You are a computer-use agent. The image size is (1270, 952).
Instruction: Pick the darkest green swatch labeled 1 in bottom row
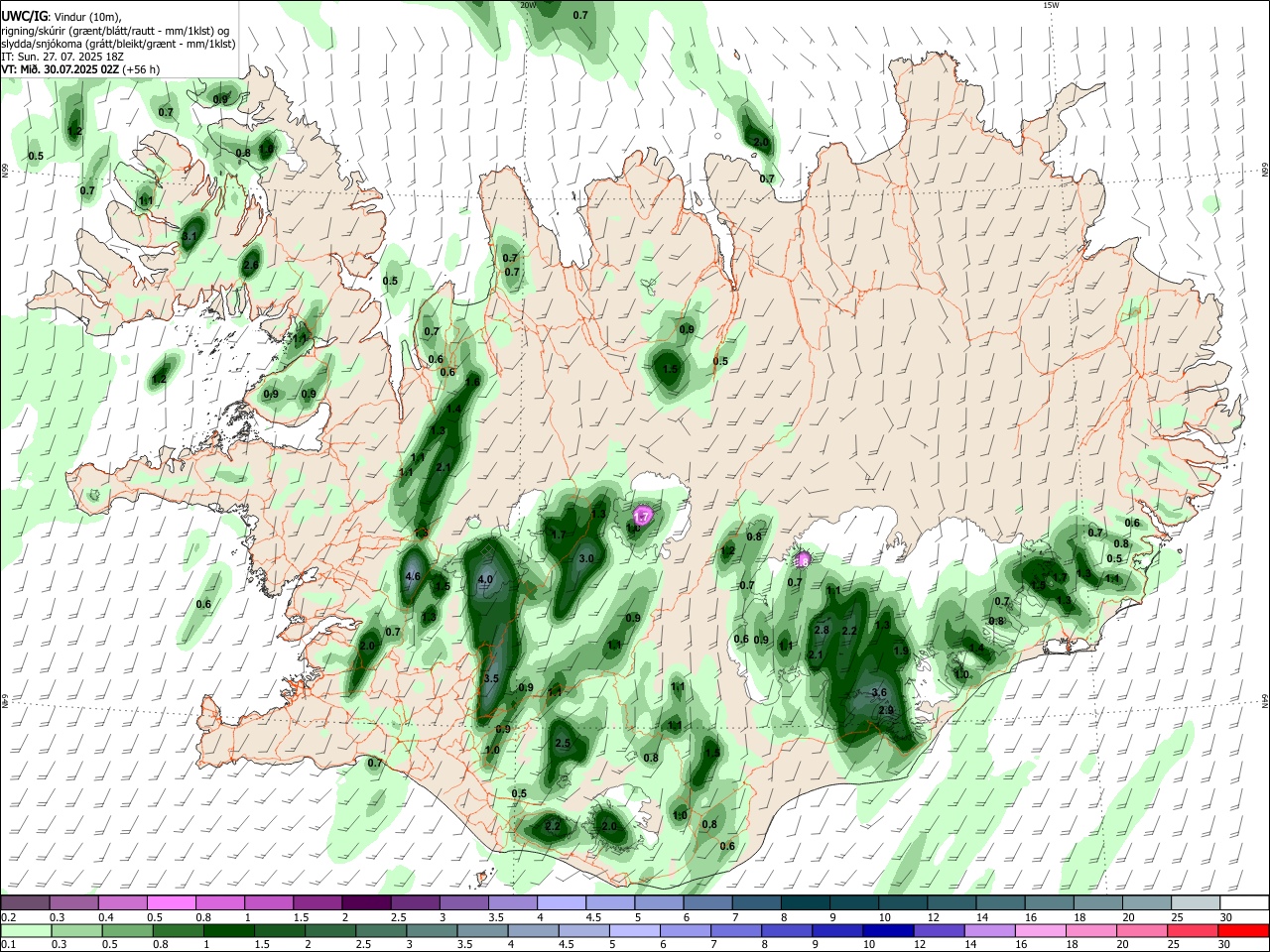point(228,930)
